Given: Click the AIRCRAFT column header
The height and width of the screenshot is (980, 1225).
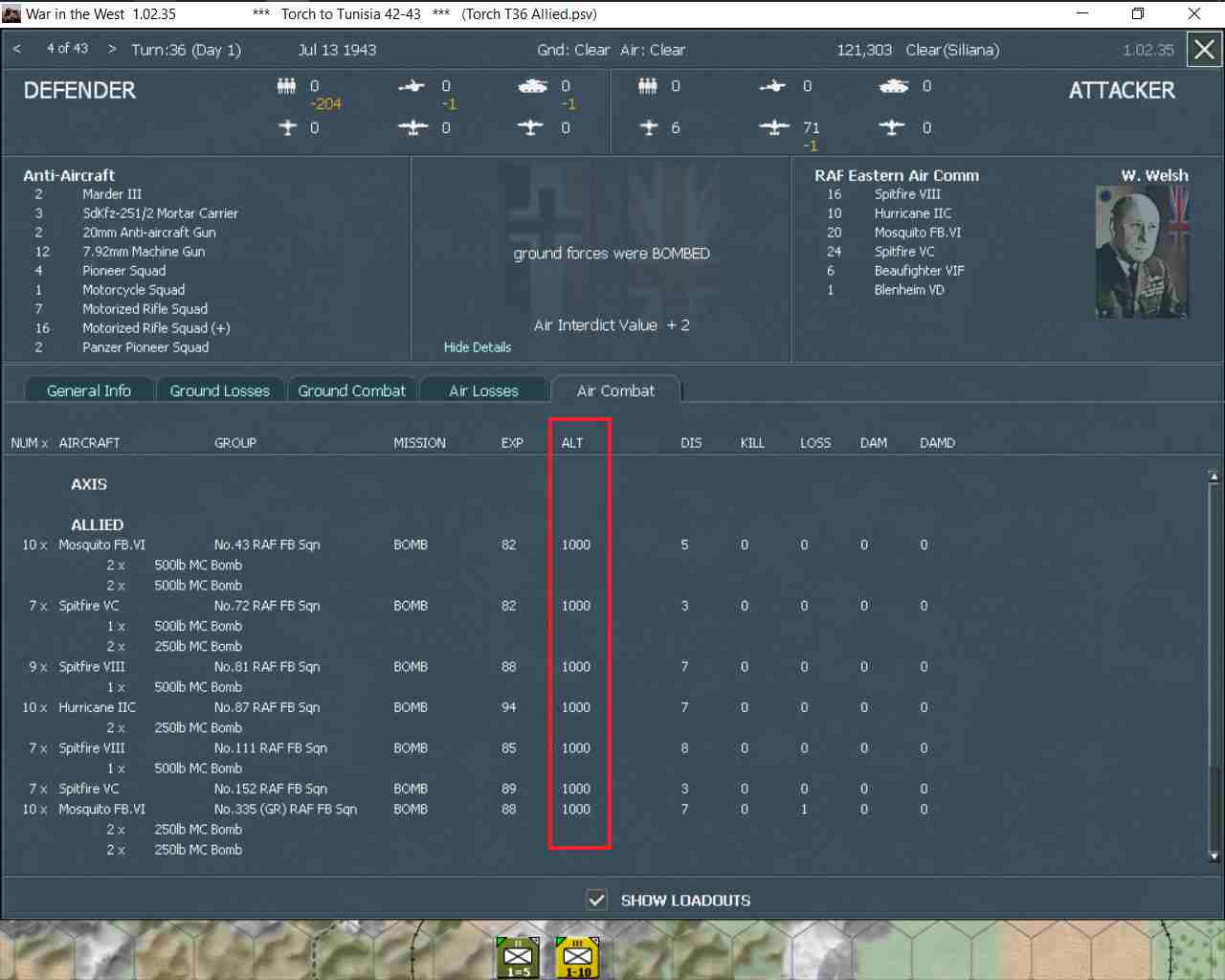Looking at the screenshot, I should 89,443.
